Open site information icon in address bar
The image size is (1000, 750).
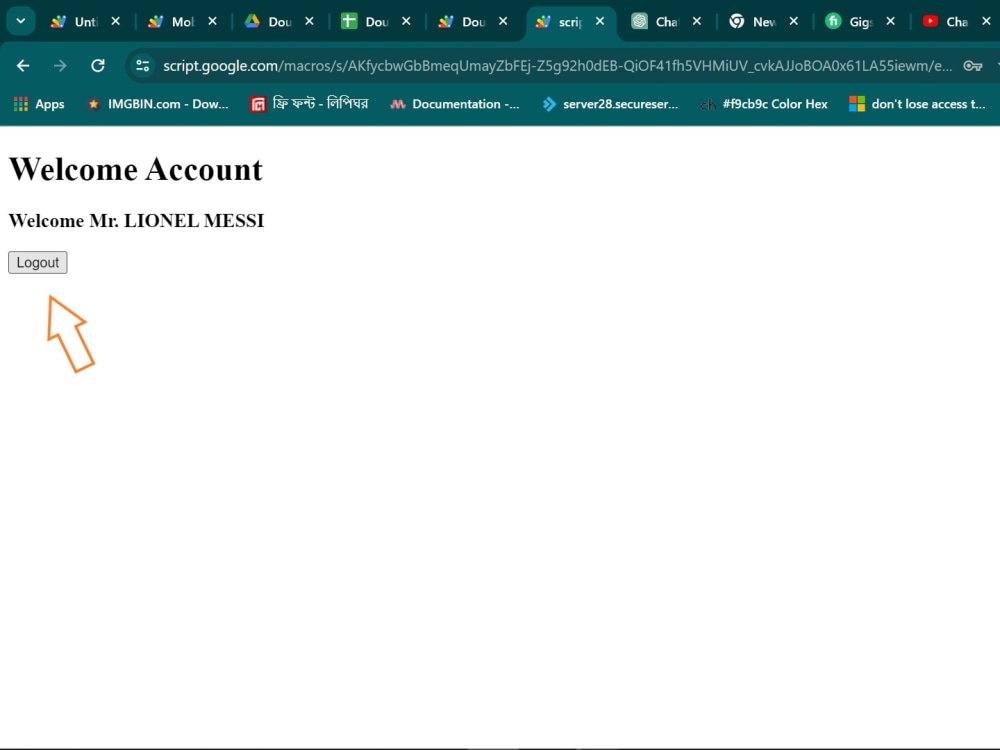coord(143,66)
